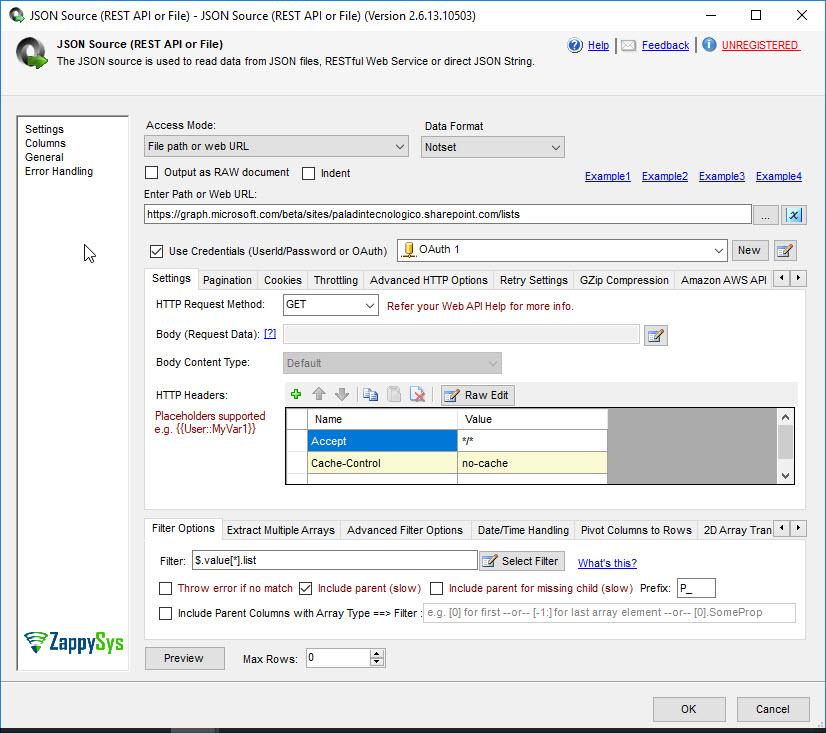
Task: Click the copy headers icon
Action: (370, 394)
